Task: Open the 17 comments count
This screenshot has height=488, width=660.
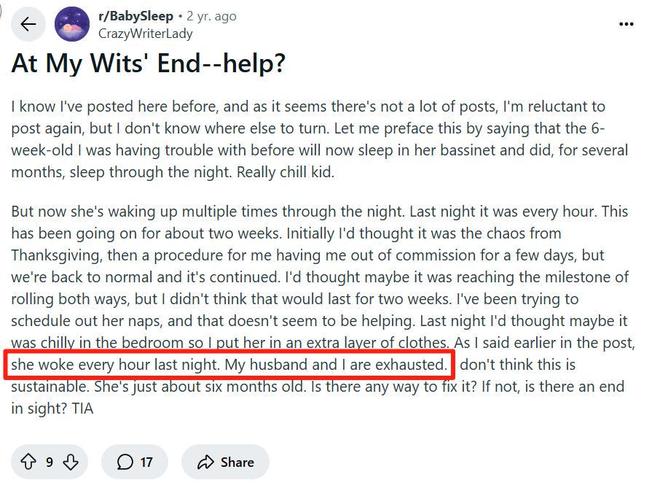Action: (146, 461)
